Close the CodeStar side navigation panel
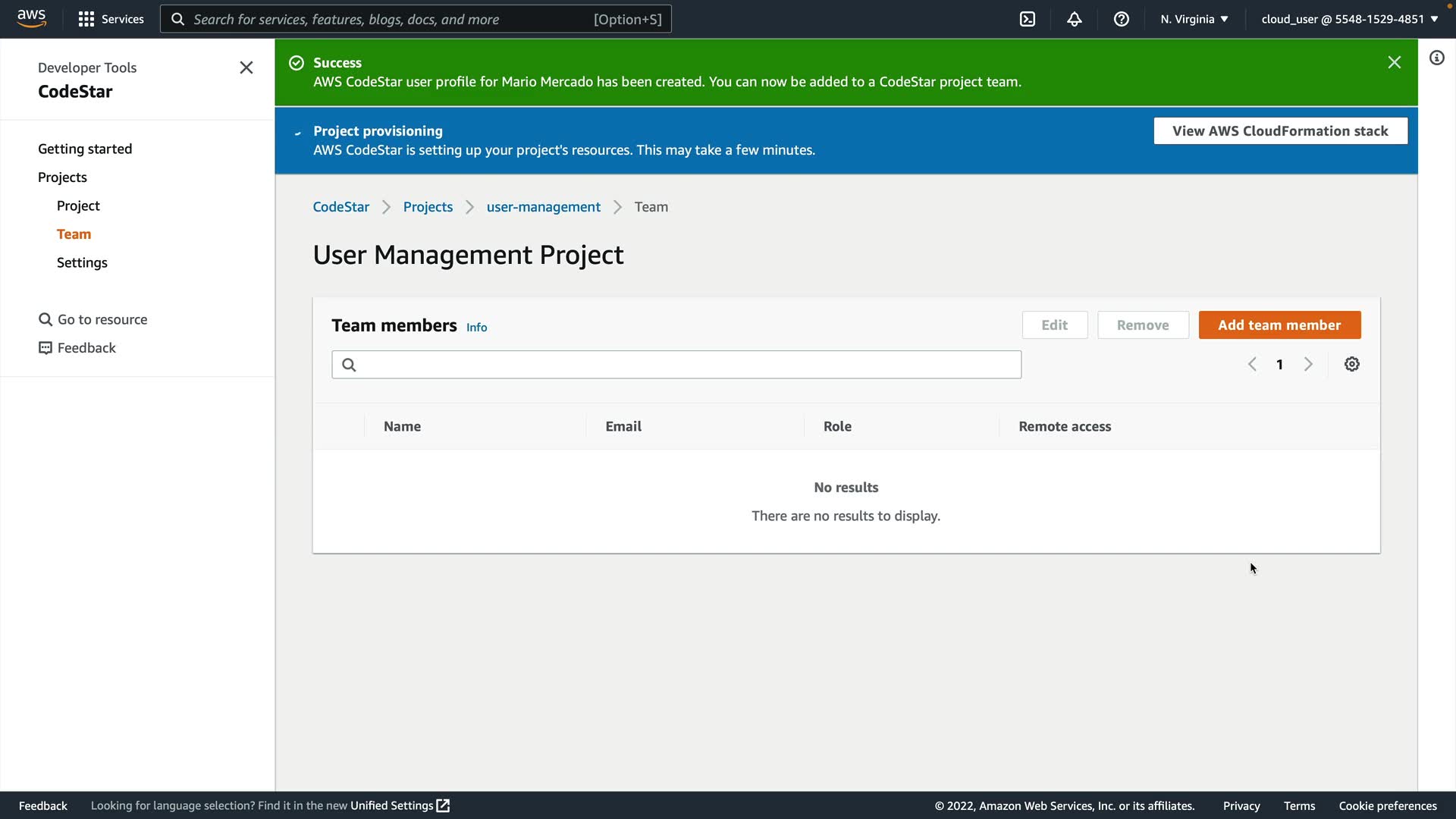Screen dimensions: 1456x819 click(246, 67)
